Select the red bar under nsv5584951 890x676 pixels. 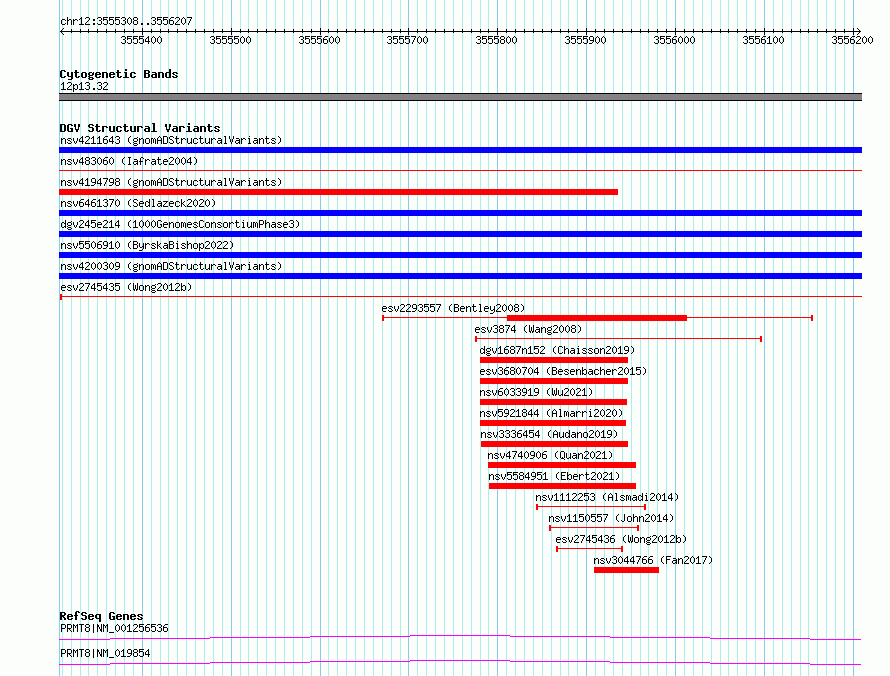point(562,486)
